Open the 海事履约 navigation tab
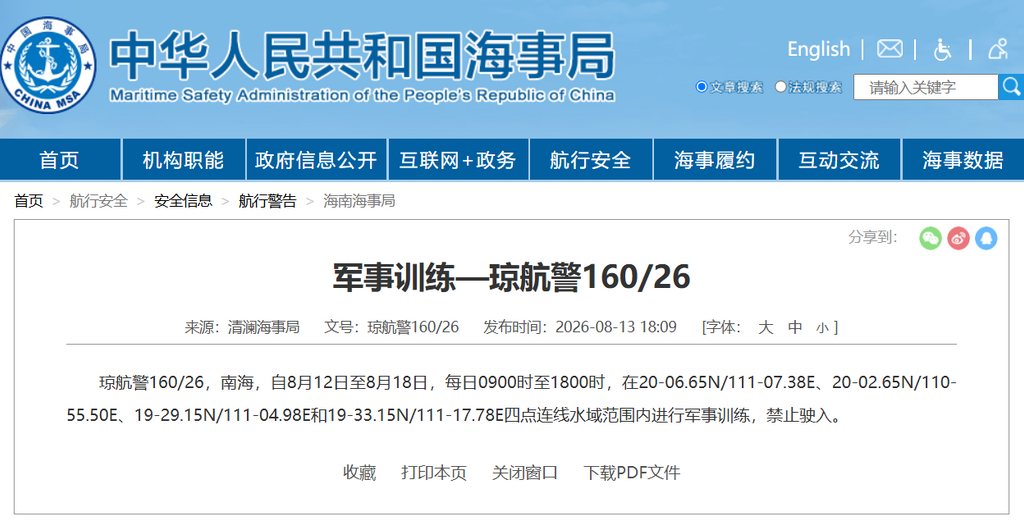 (714, 160)
